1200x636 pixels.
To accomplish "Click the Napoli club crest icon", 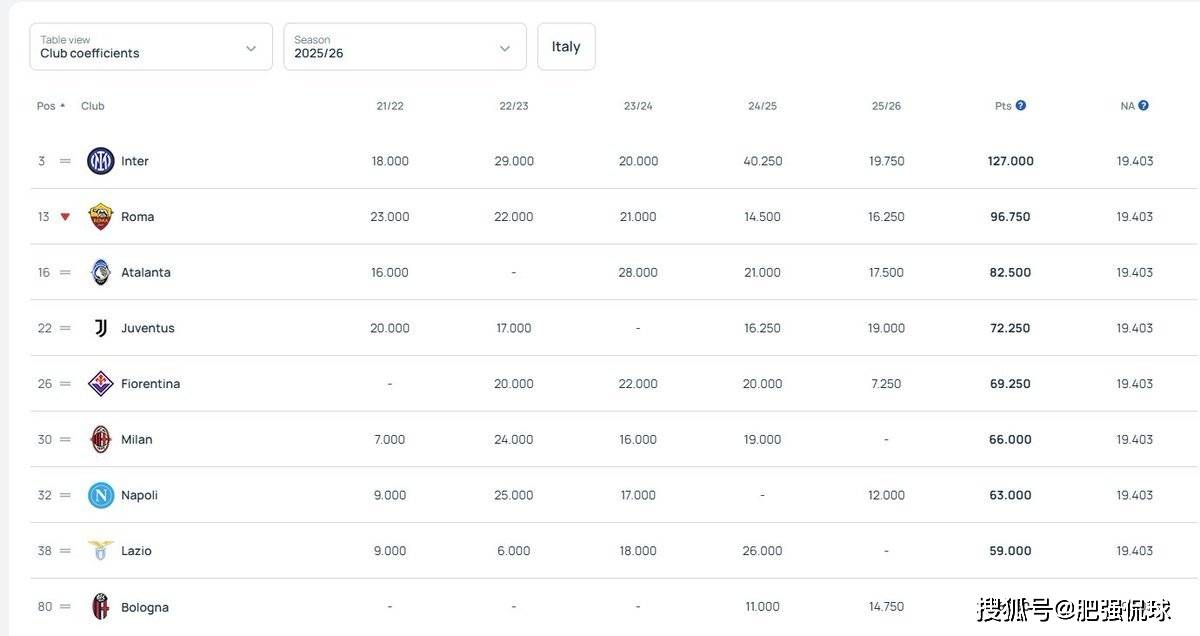I will tap(101, 495).
